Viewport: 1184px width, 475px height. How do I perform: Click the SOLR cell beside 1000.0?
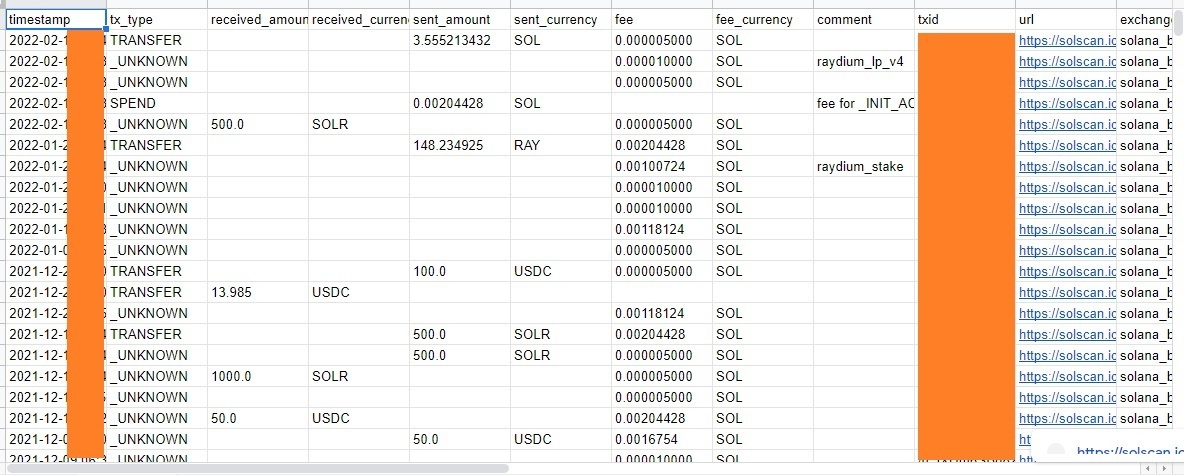pyautogui.click(x=359, y=376)
